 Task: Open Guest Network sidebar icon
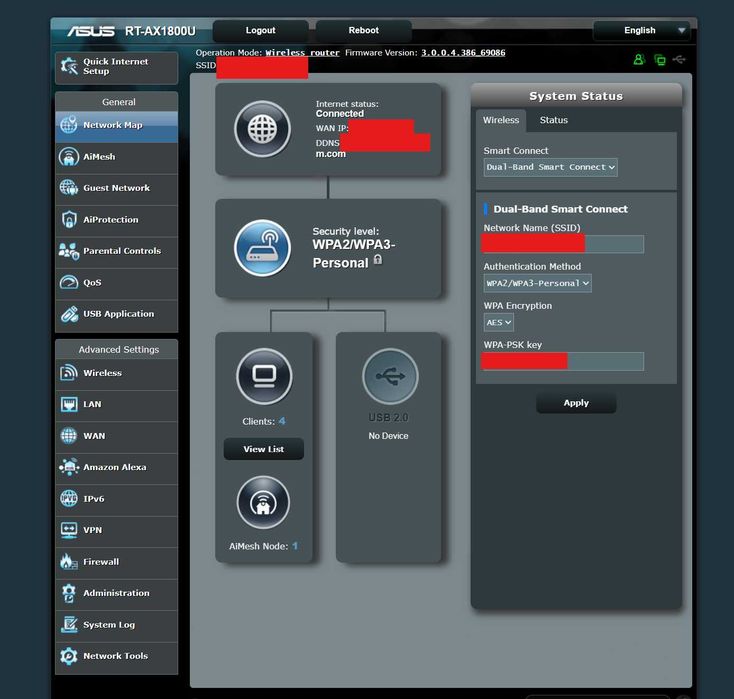click(x=69, y=188)
